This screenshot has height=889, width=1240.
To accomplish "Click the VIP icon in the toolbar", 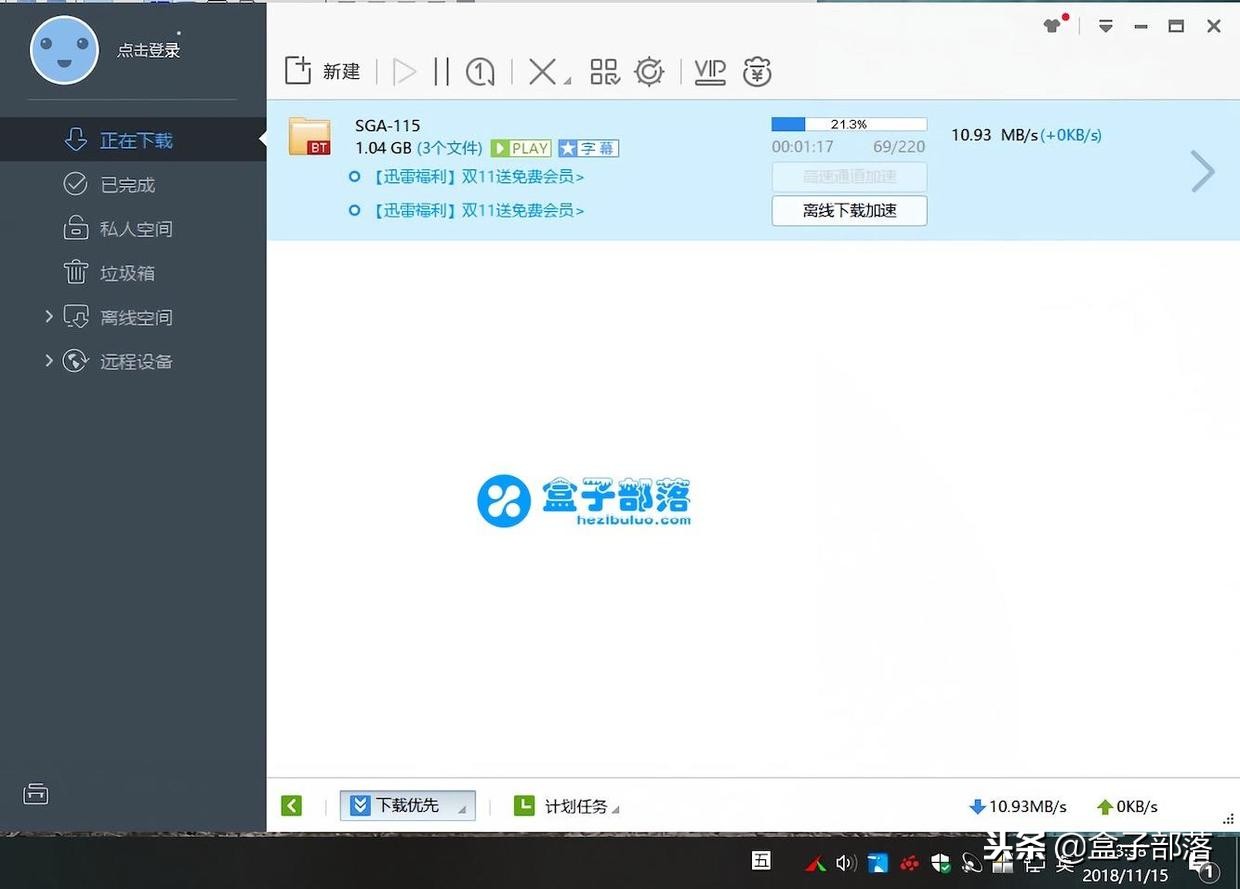I will pyautogui.click(x=709, y=71).
